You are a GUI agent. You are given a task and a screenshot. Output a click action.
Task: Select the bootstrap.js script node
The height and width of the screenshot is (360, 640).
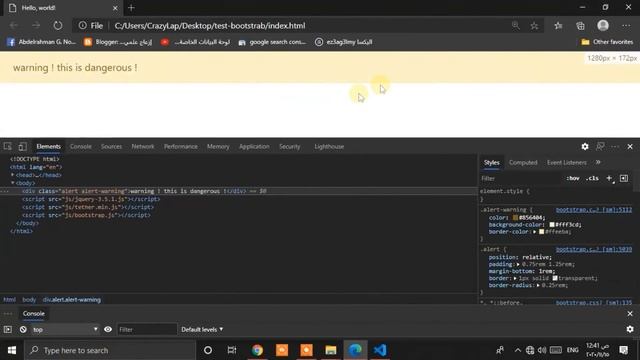click(x=86, y=215)
